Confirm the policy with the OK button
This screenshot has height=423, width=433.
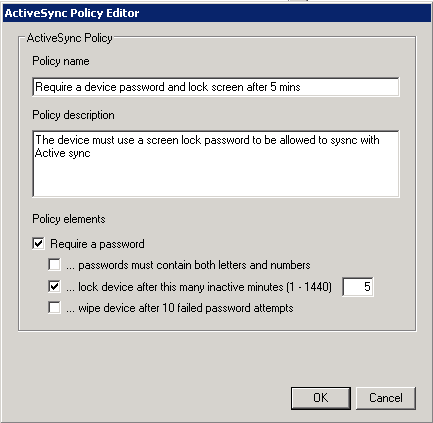(321, 398)
